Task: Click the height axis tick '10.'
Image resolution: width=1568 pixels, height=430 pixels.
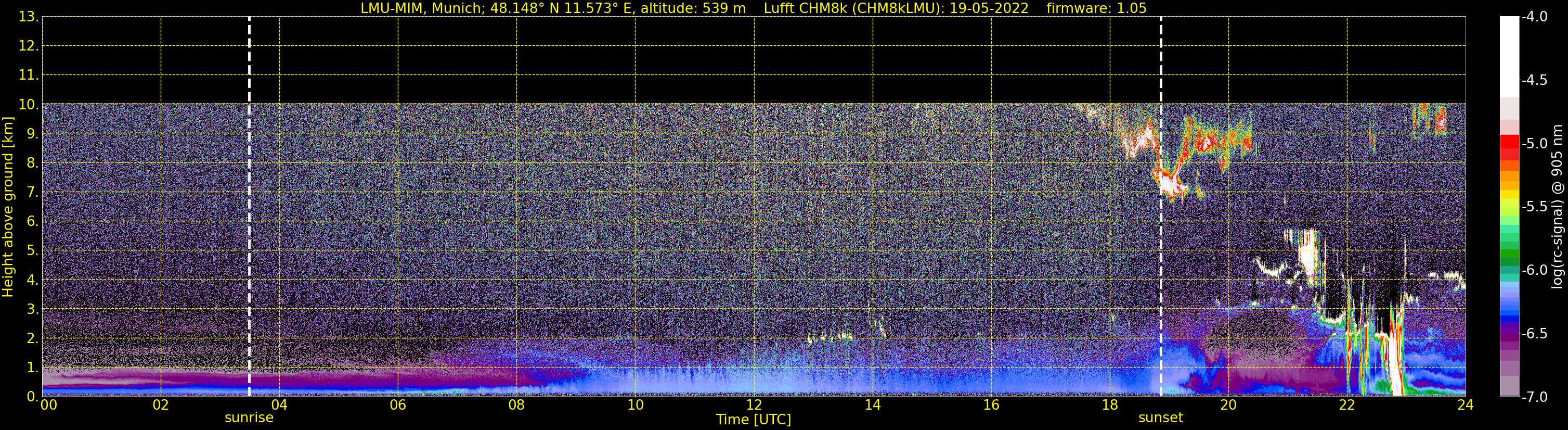Action: click(29, 105)
